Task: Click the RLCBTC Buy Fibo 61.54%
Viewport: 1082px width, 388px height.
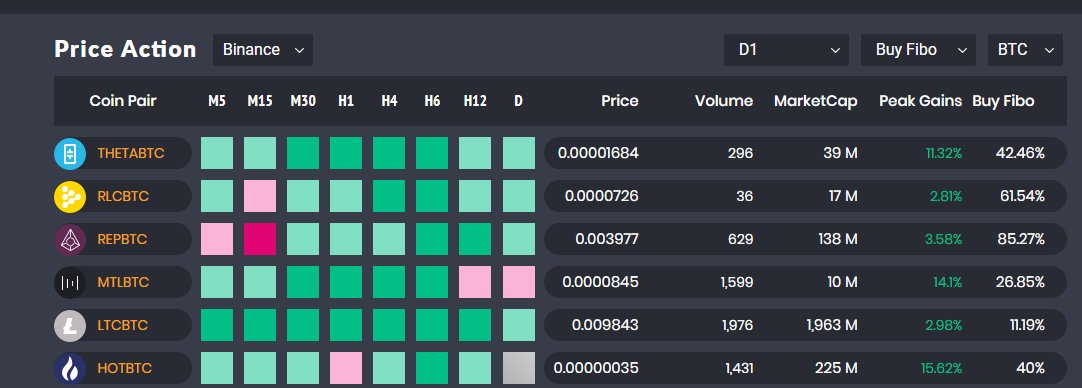Action: click(1023, 196)
